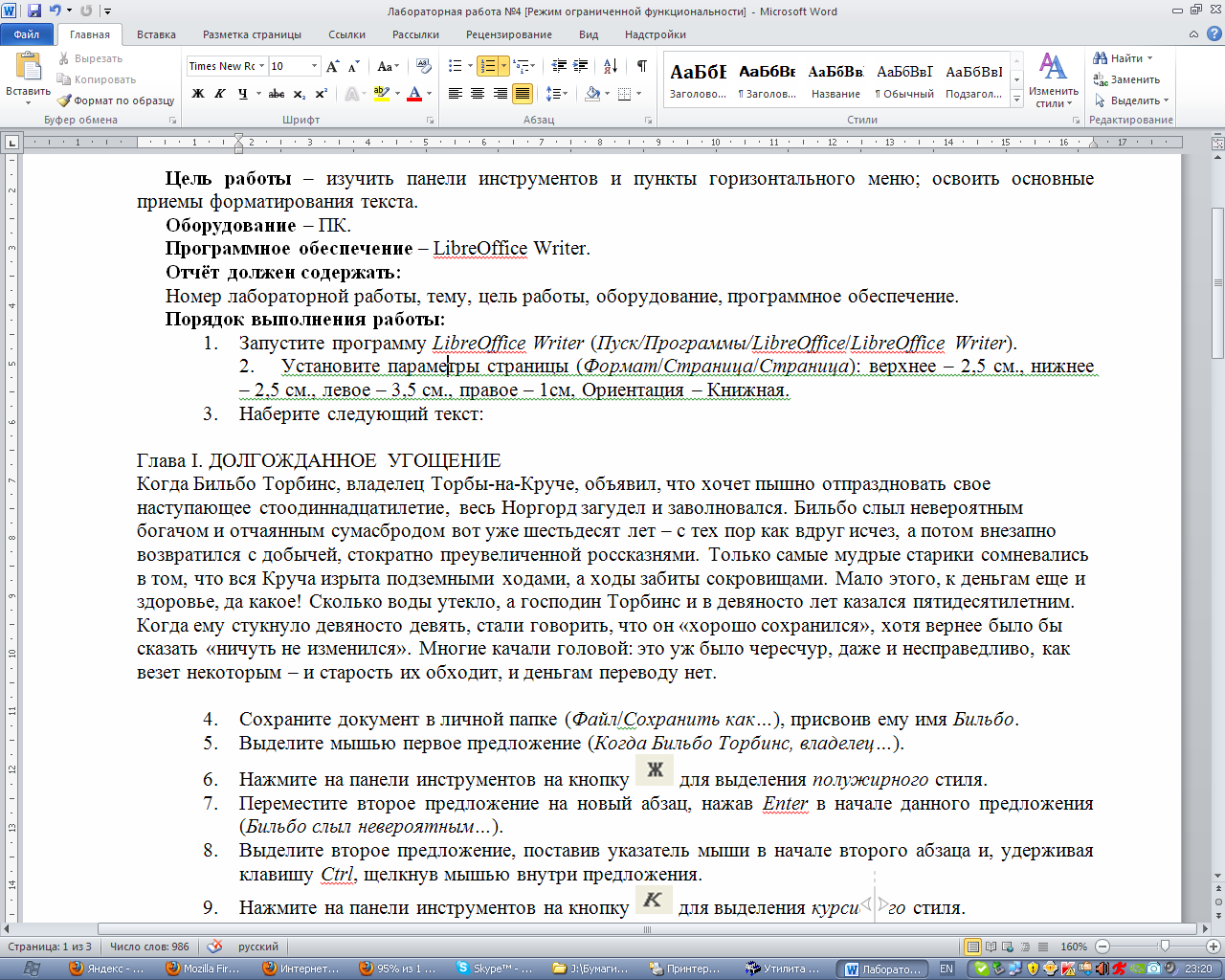Open the font name dropdown

pyautogui.click(x=261, y=66)
